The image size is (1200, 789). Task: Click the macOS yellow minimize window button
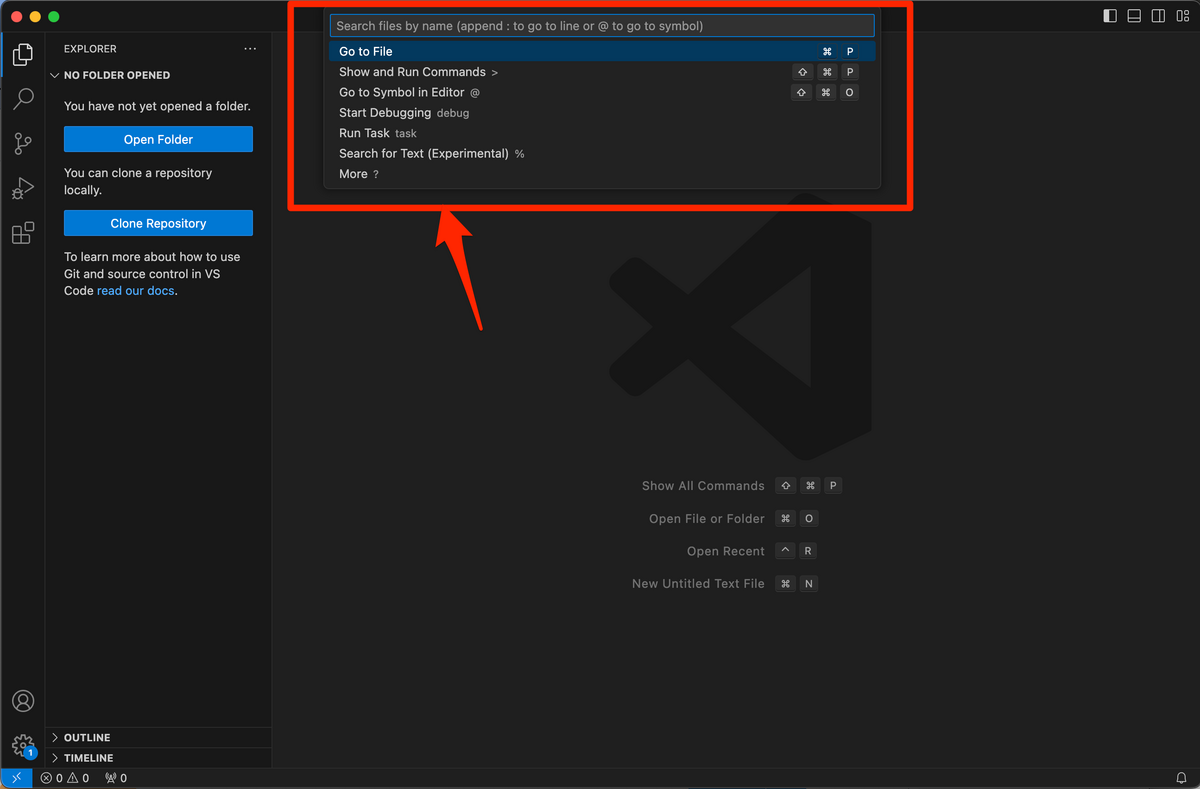(x=35, y=17)
